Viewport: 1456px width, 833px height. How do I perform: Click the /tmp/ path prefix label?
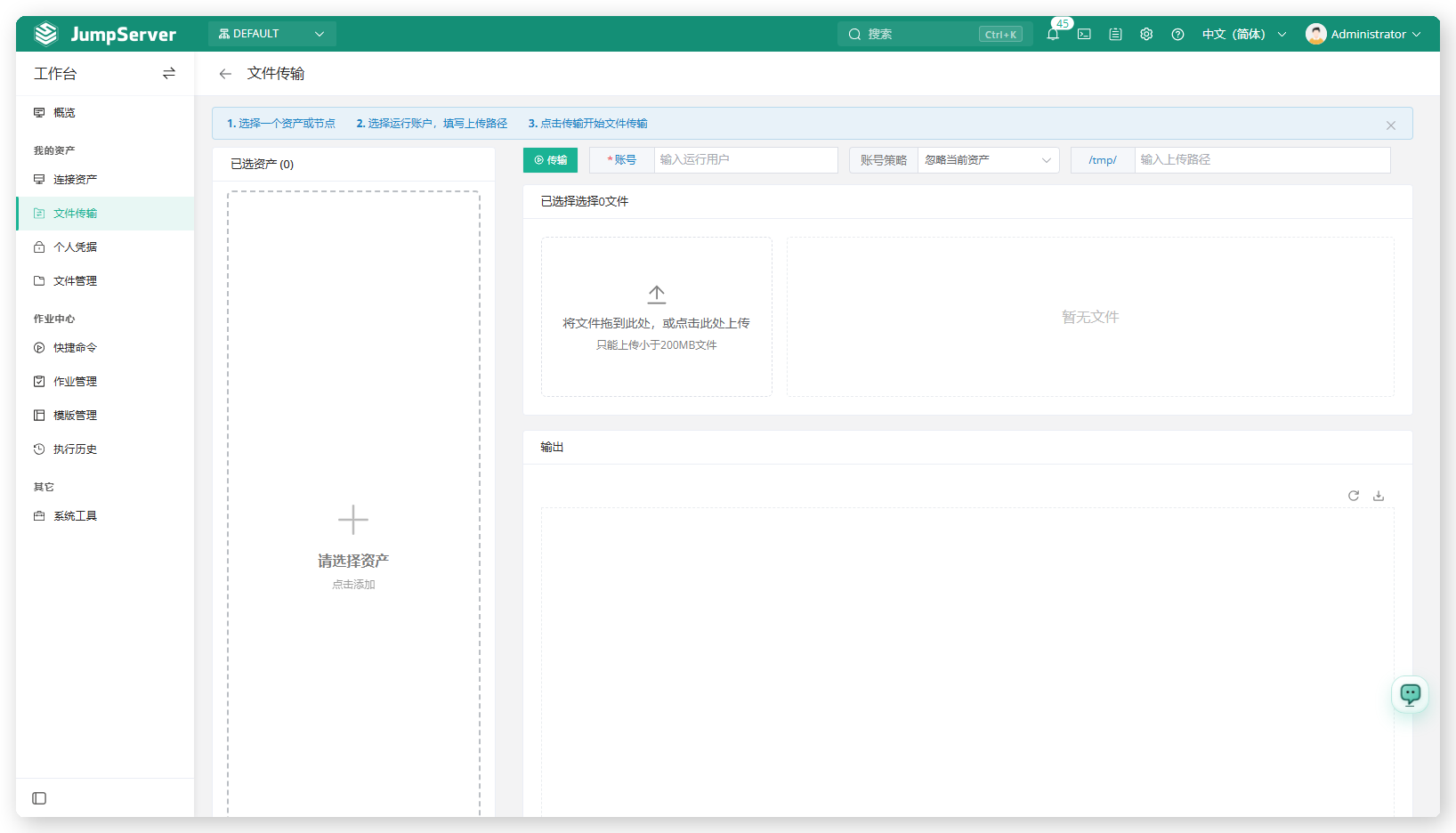pyautogui.click(x=1103, y=160)
